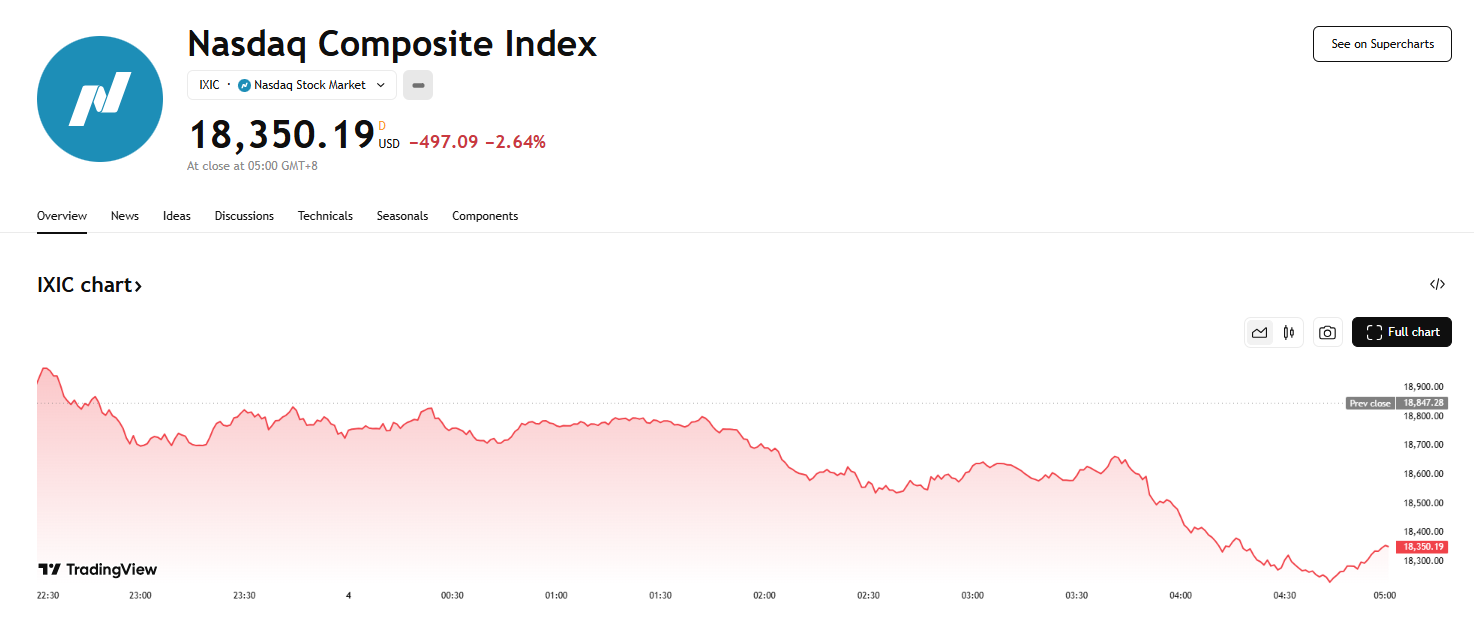Click the 02:00 time axis label
Image resolution: width=1474 pixels, height=621 pixels.
click(x=764, y=595)
